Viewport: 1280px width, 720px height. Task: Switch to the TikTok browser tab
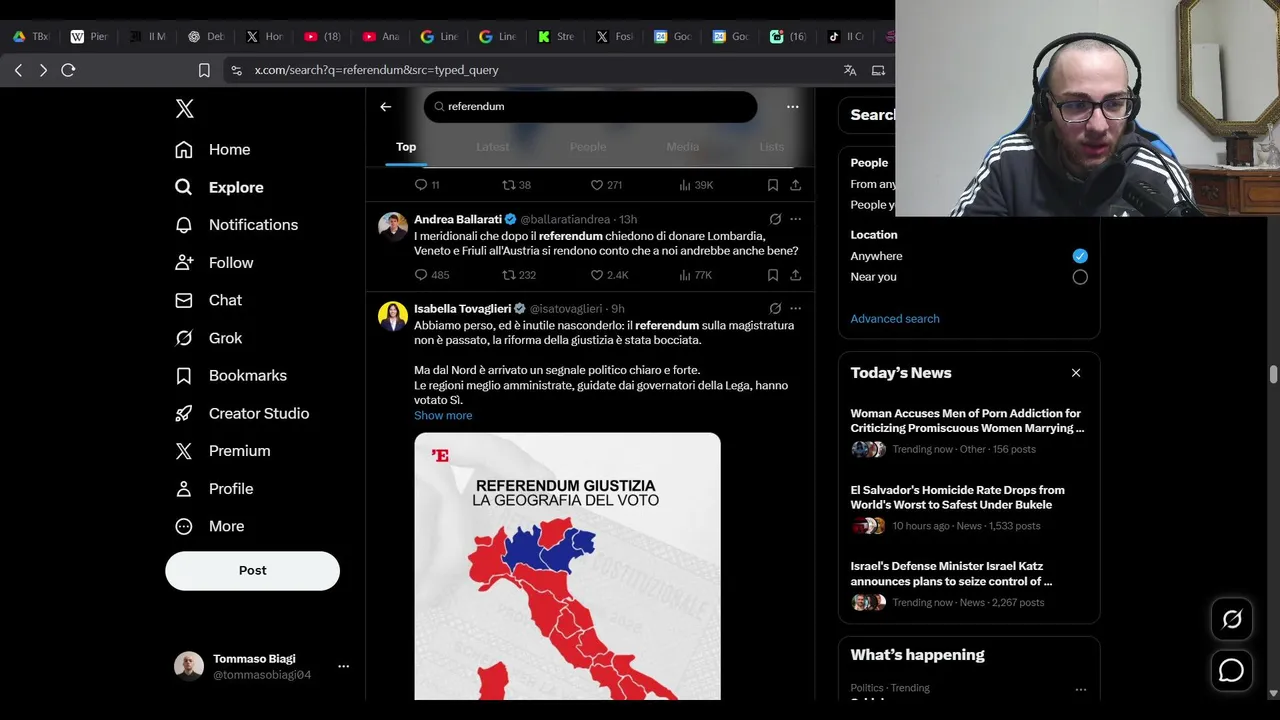point(846,36)
